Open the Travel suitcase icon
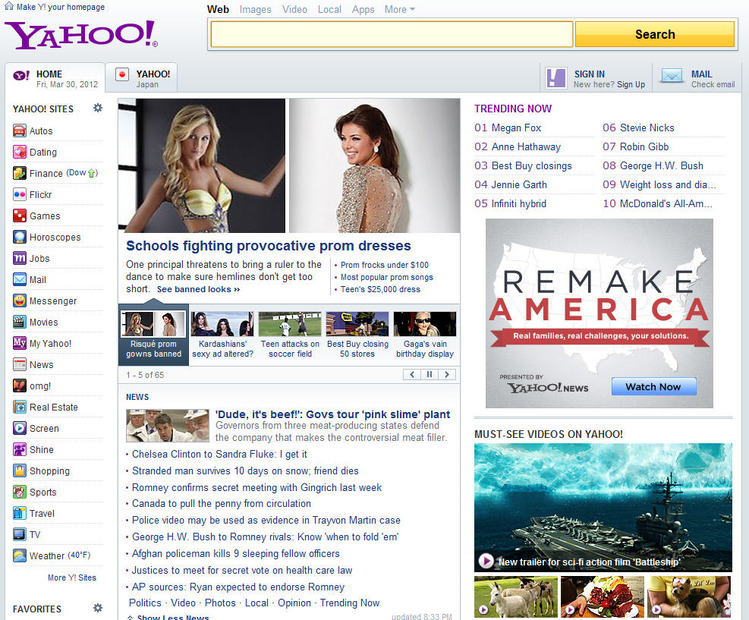The width and height of the screenshot is (749, 620). (20, 513)
